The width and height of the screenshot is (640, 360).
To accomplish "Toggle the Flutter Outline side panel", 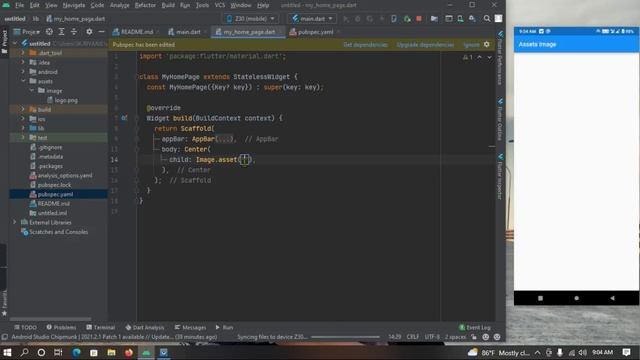I will [x=500, y=120].
